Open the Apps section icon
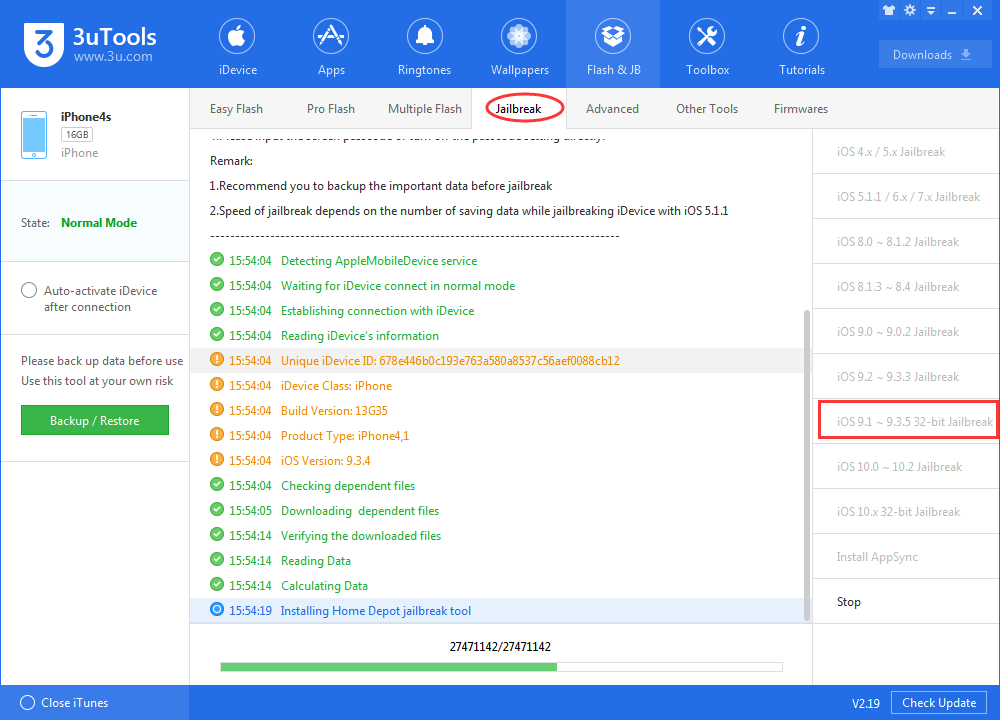 [331, 36]
